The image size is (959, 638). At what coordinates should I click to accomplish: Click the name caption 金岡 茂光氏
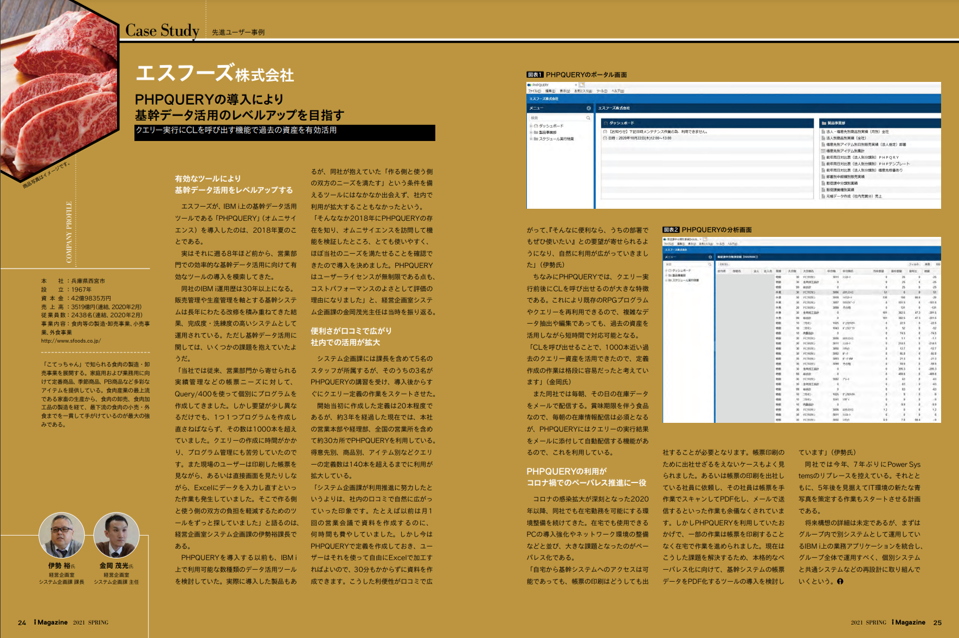(x=116, y=566)
